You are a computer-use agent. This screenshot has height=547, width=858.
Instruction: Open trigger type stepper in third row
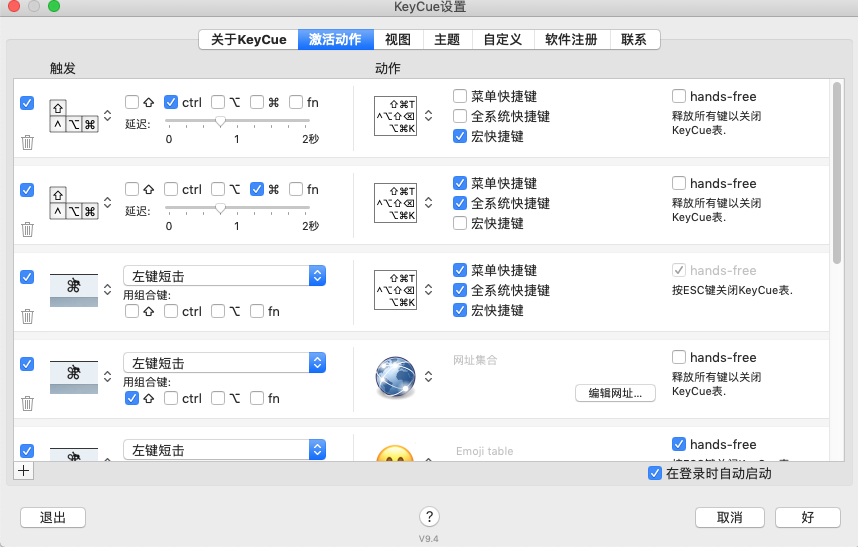coord(108,289)
